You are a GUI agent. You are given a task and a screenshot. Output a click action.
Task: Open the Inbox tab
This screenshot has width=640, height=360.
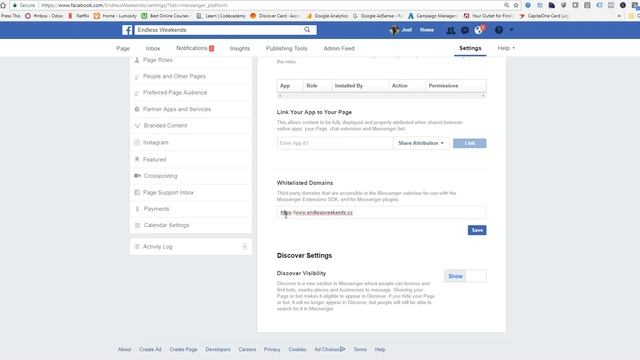[153, 48]
